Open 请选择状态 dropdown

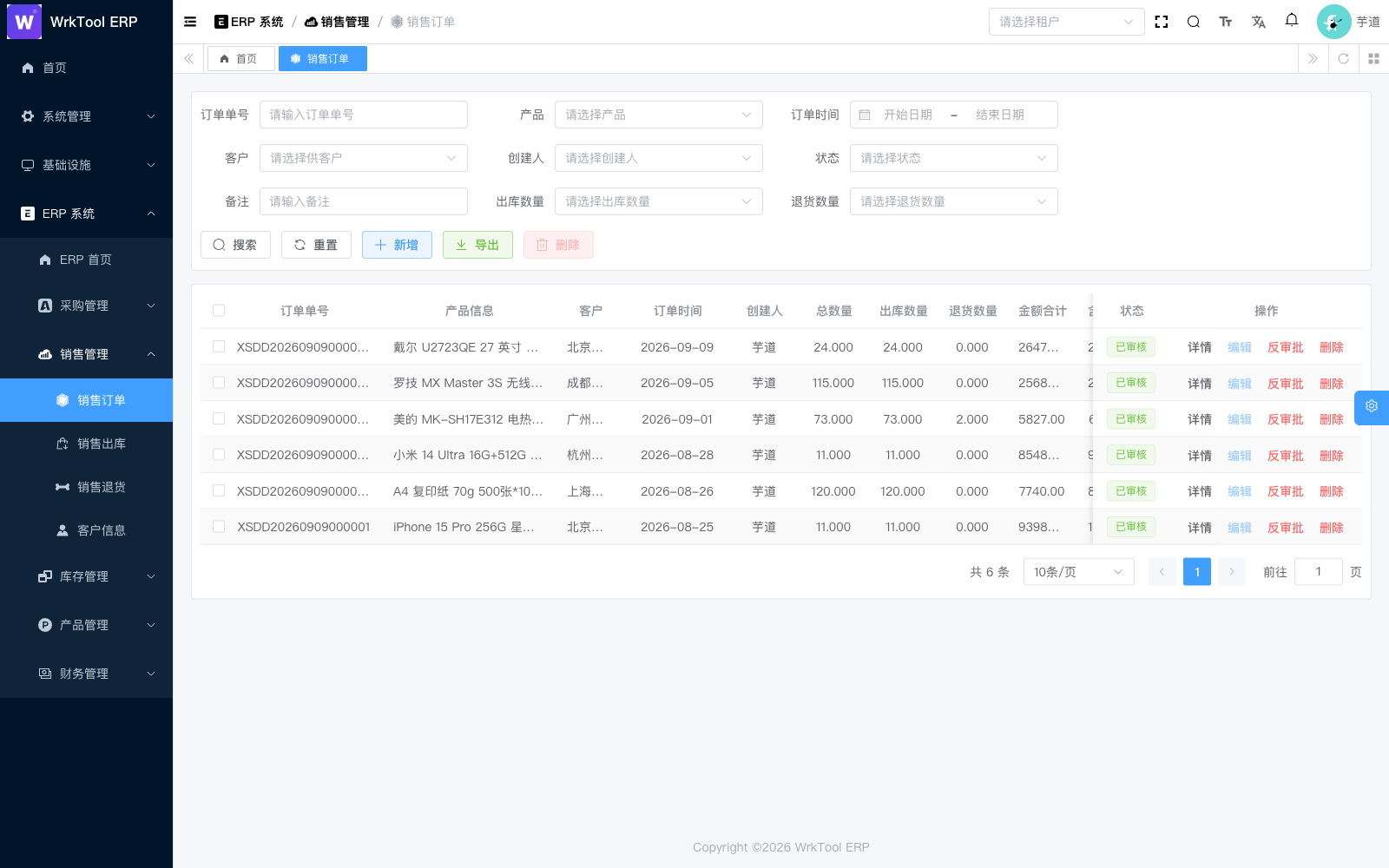[x=954, y=158]
